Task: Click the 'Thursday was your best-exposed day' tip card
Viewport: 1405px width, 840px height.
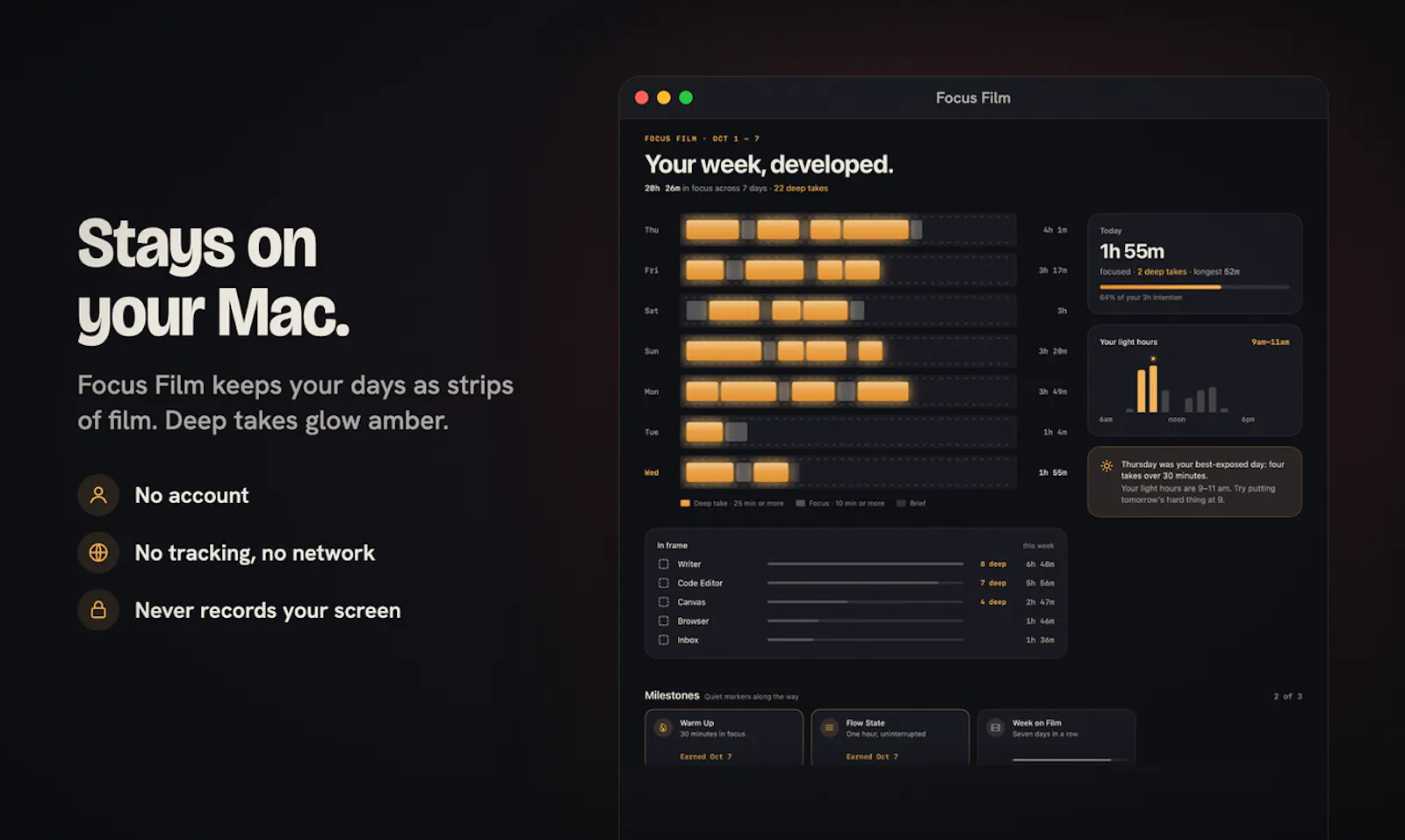Action: click(1194, 482)
